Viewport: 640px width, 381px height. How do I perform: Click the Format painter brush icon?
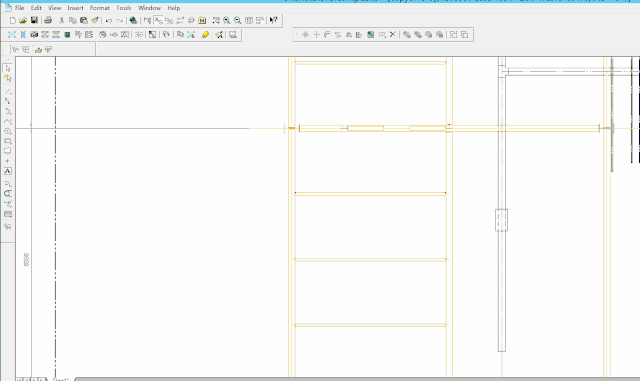(x=95, y=20)
